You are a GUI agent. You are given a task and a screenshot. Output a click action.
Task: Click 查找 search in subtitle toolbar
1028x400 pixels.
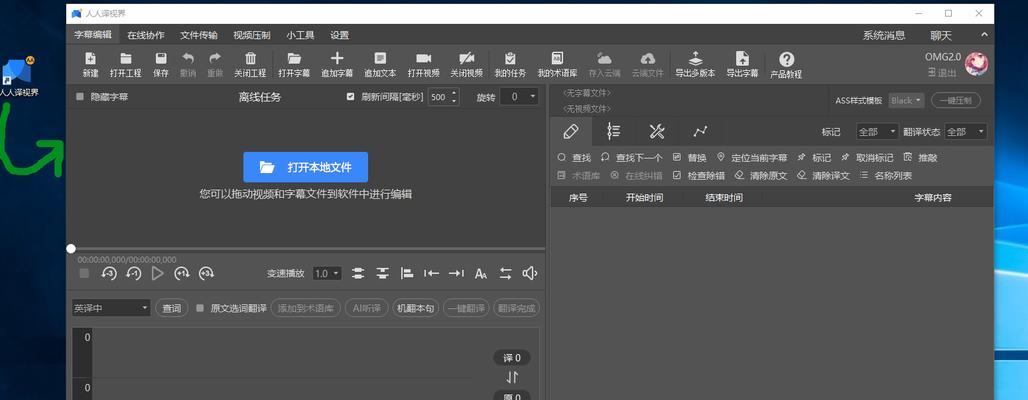pyautogui.click(x=574, y=158)
